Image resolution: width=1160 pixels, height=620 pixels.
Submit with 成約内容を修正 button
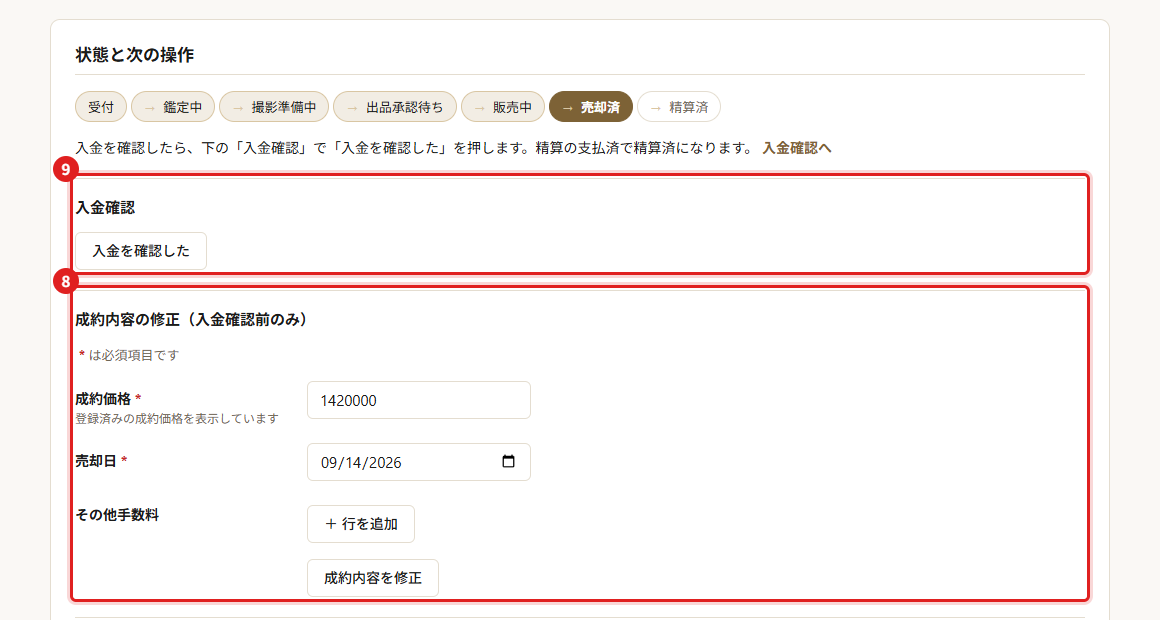pos(373,578)
